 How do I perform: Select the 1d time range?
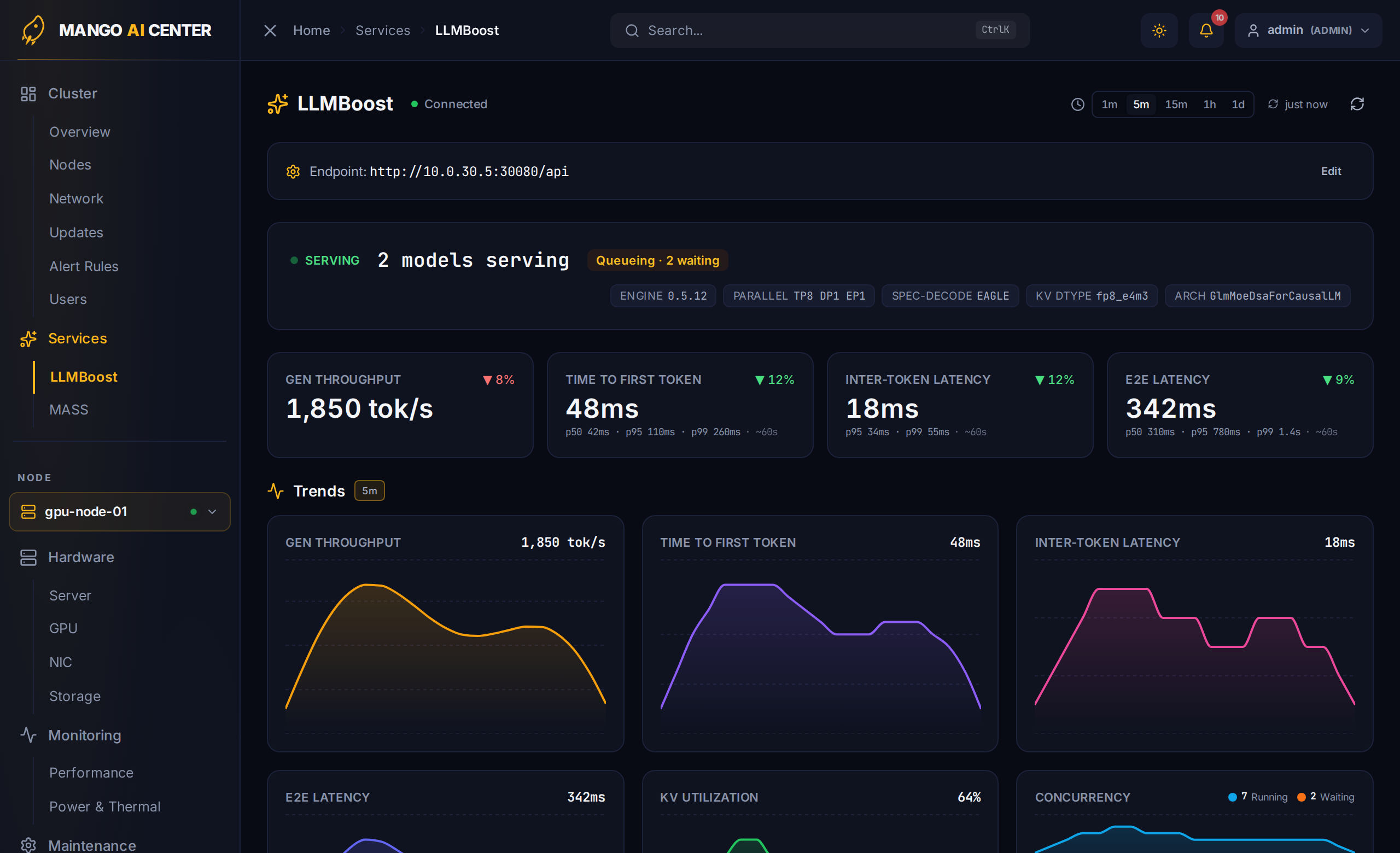(x=1238, y=104)
